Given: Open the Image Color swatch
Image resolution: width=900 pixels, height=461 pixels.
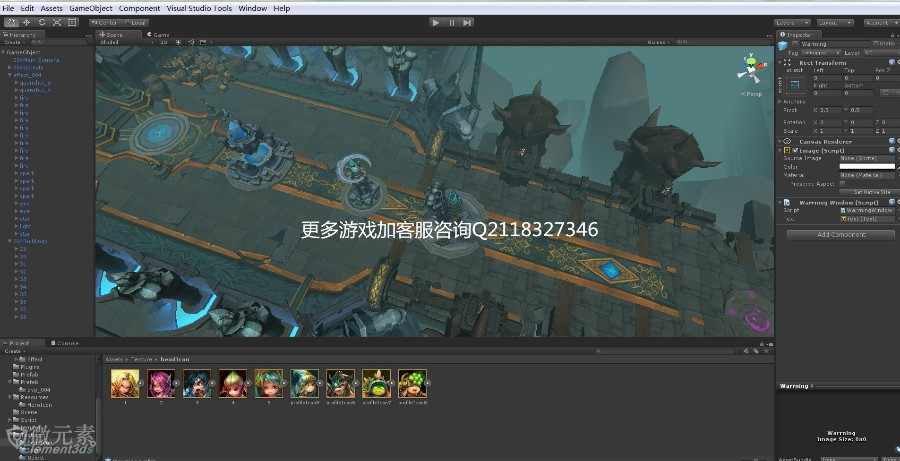Looking at the screenshot, I should coord(867,166).
